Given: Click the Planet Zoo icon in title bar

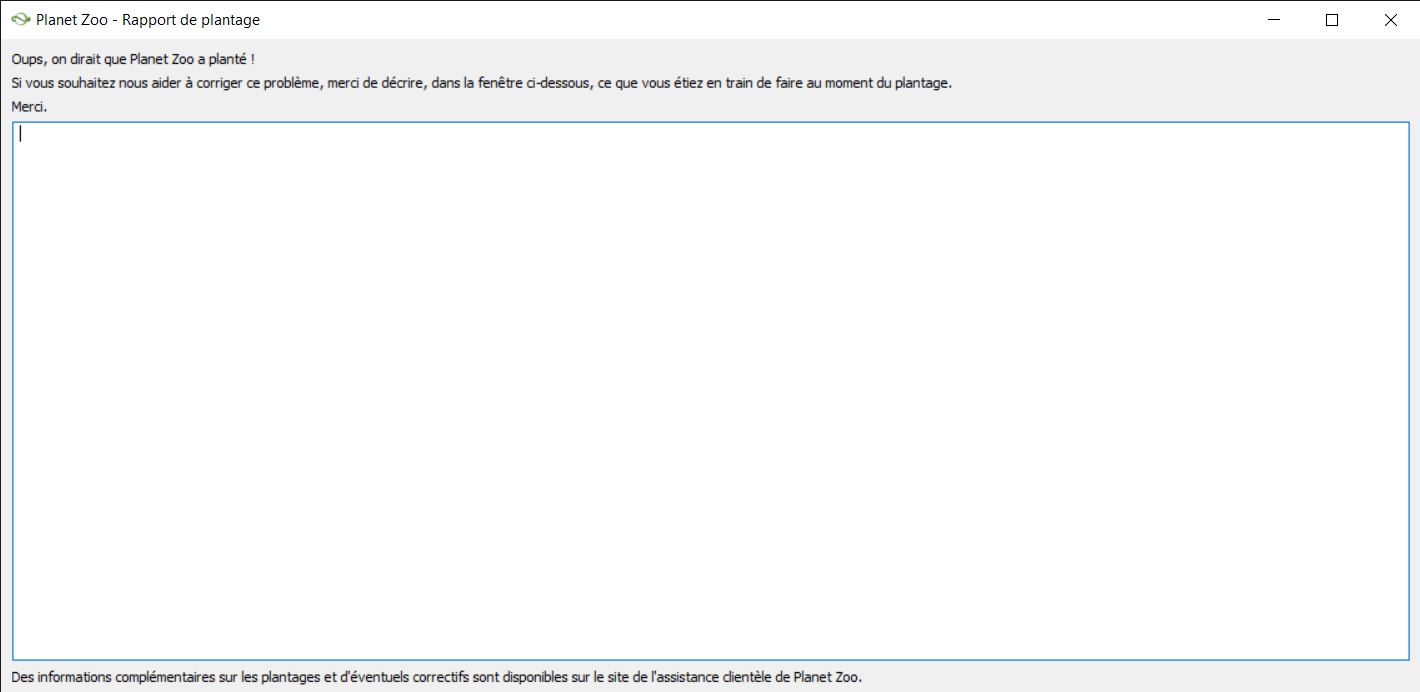Looking at the screenshot, I should tap(20, 20).
